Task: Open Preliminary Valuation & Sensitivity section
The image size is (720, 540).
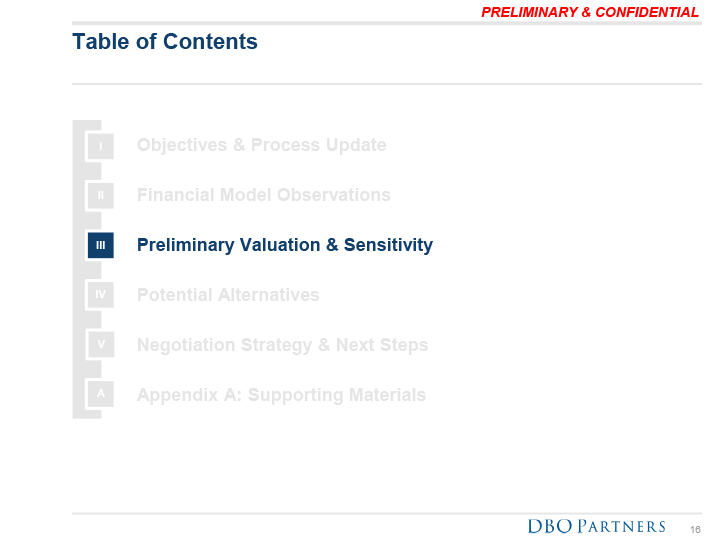Action: coord(284,245)
